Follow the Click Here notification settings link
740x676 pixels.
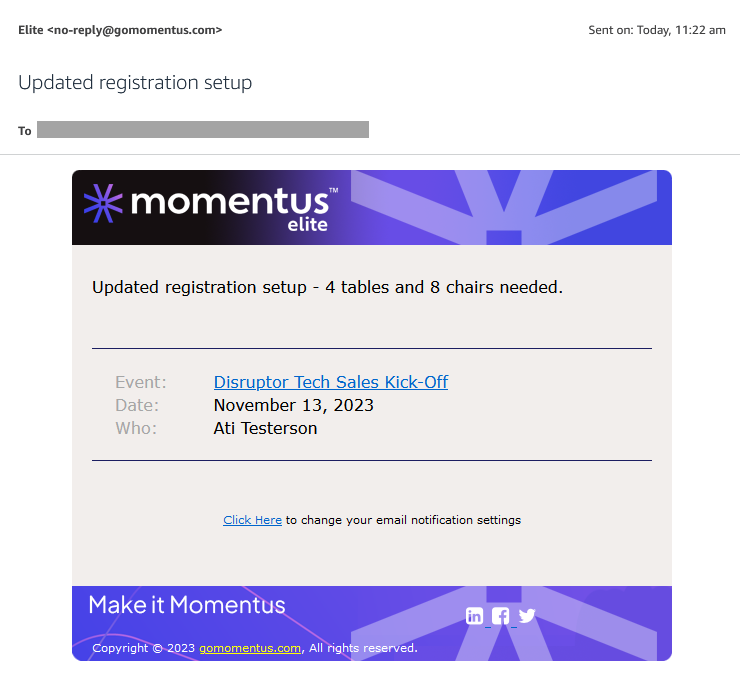point(252,520)
